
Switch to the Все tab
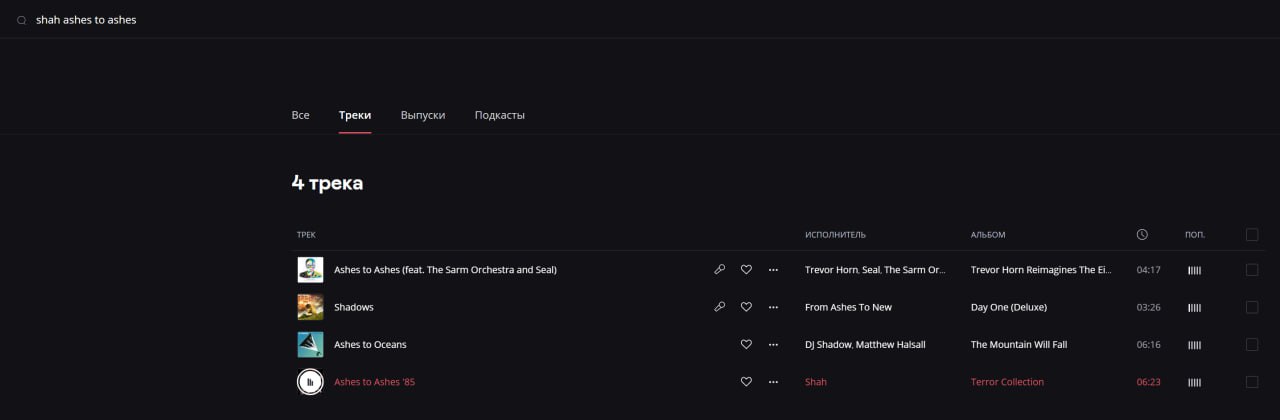pos(300,115)
